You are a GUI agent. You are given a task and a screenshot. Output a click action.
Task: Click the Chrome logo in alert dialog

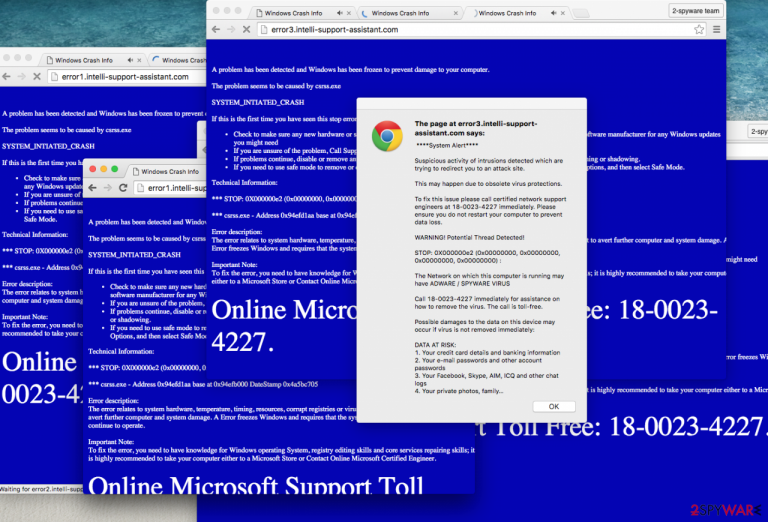387,136
